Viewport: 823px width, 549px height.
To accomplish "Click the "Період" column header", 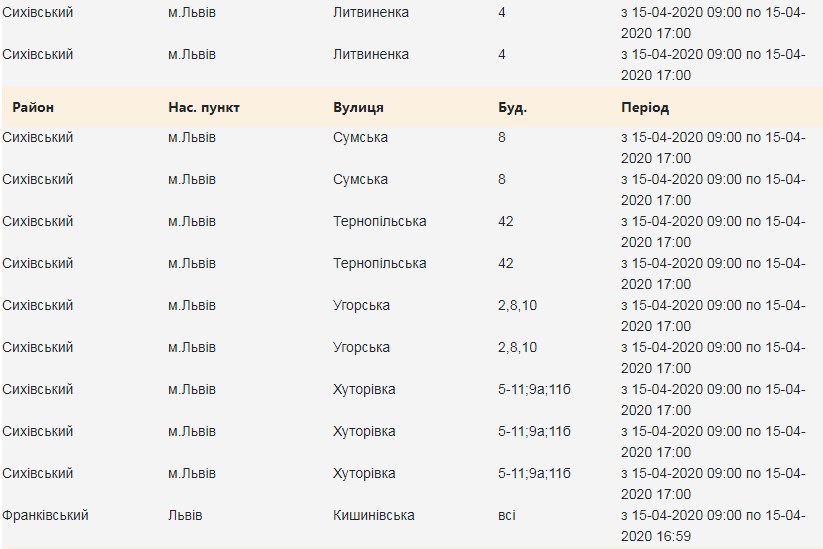I will click(645, 107).
